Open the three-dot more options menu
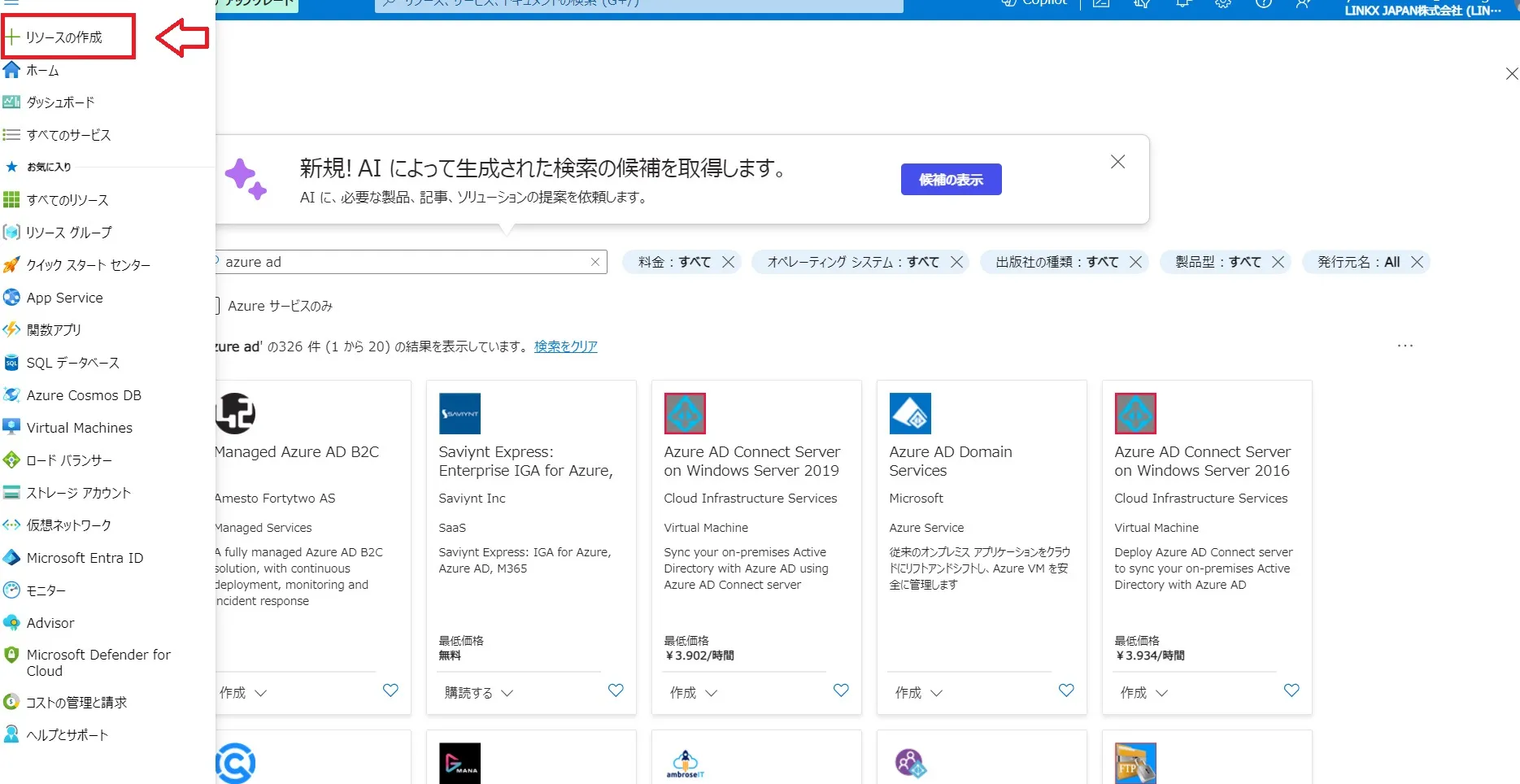 click(1405, 346)
